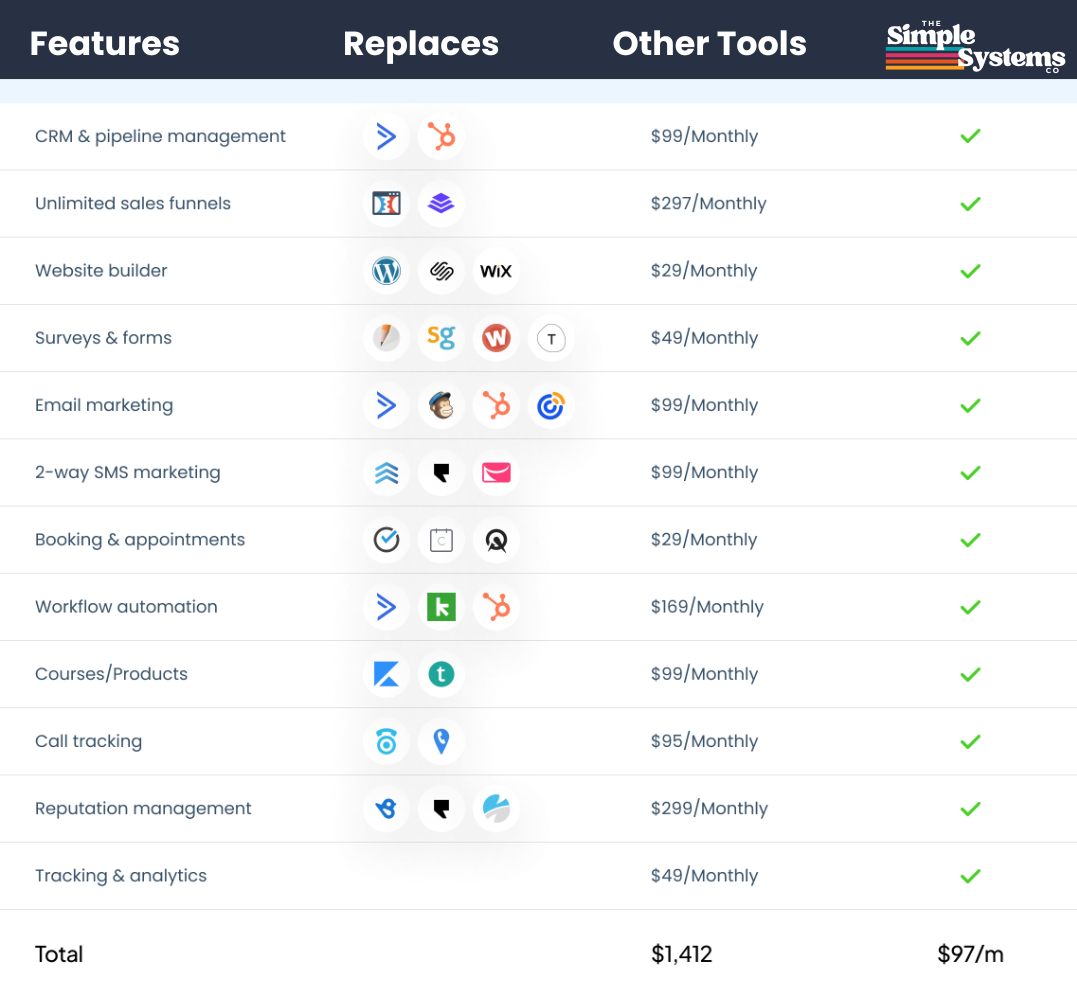Click the $97/m total price

[970, 954]
